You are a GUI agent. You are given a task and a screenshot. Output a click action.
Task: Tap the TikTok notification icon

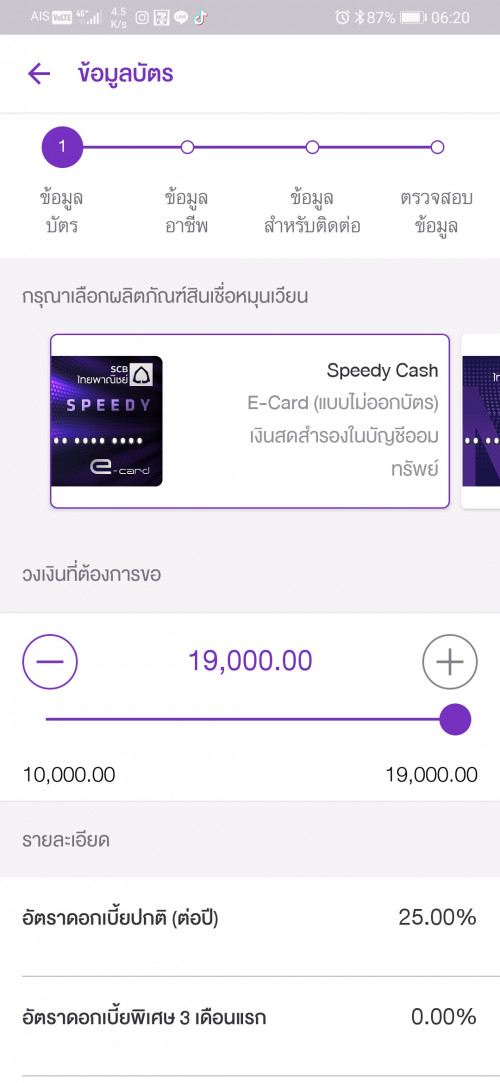click(200, 18)
